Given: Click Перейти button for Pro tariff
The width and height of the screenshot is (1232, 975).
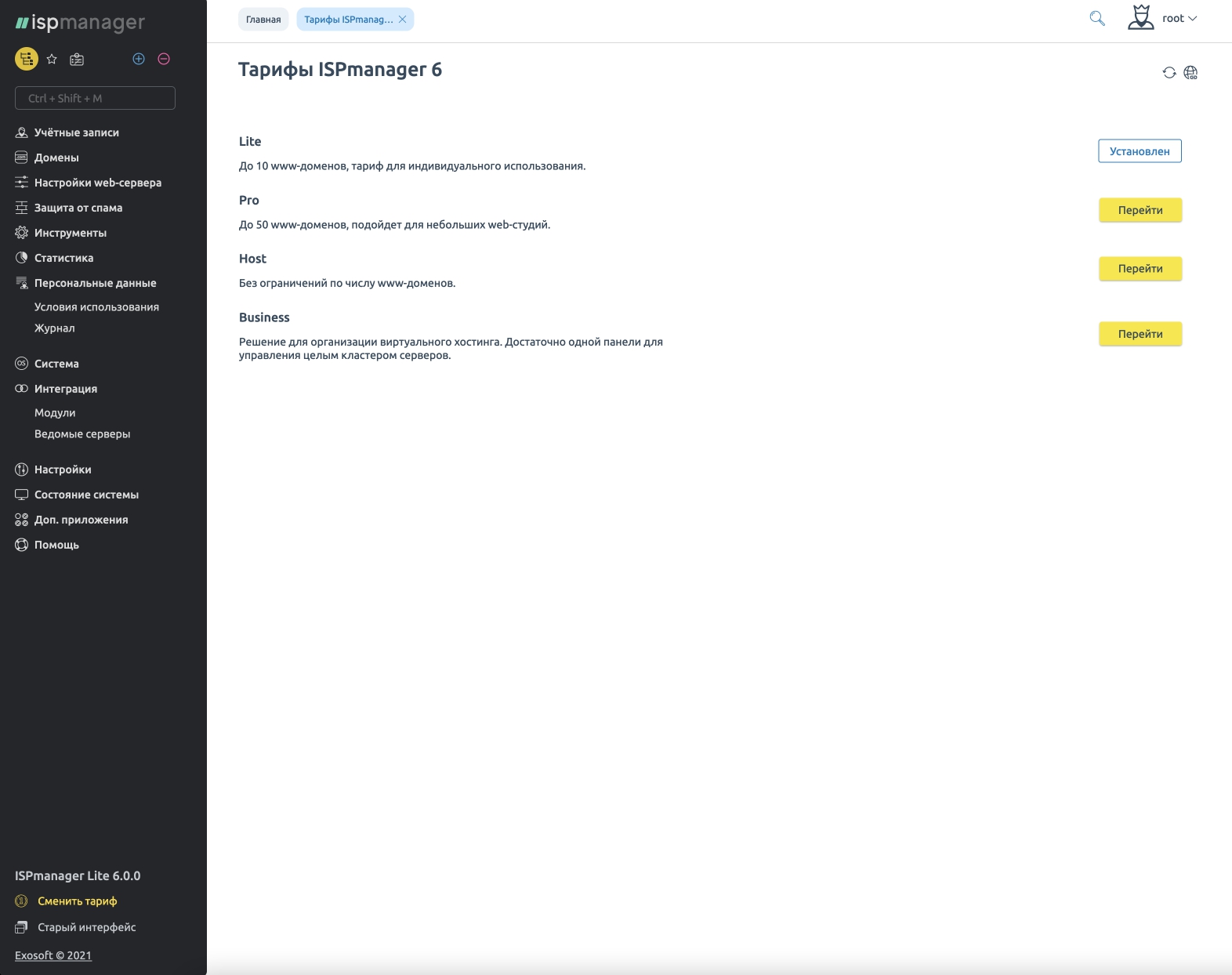Looking at the screenshot, I should pyautogui.click(x=1140, y=210).
